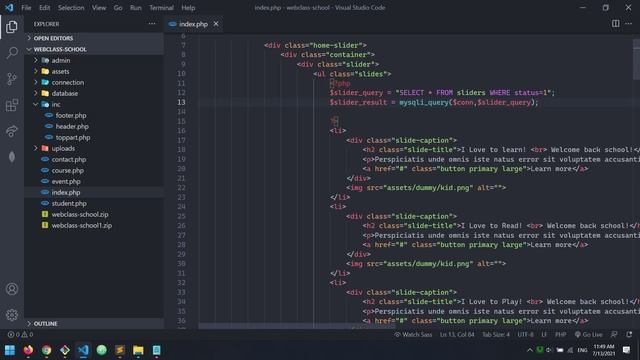Change Tab Size: 4 setting
Image resolution: width=640 pixels, height=360 pixels.
[x=496, y=335]
